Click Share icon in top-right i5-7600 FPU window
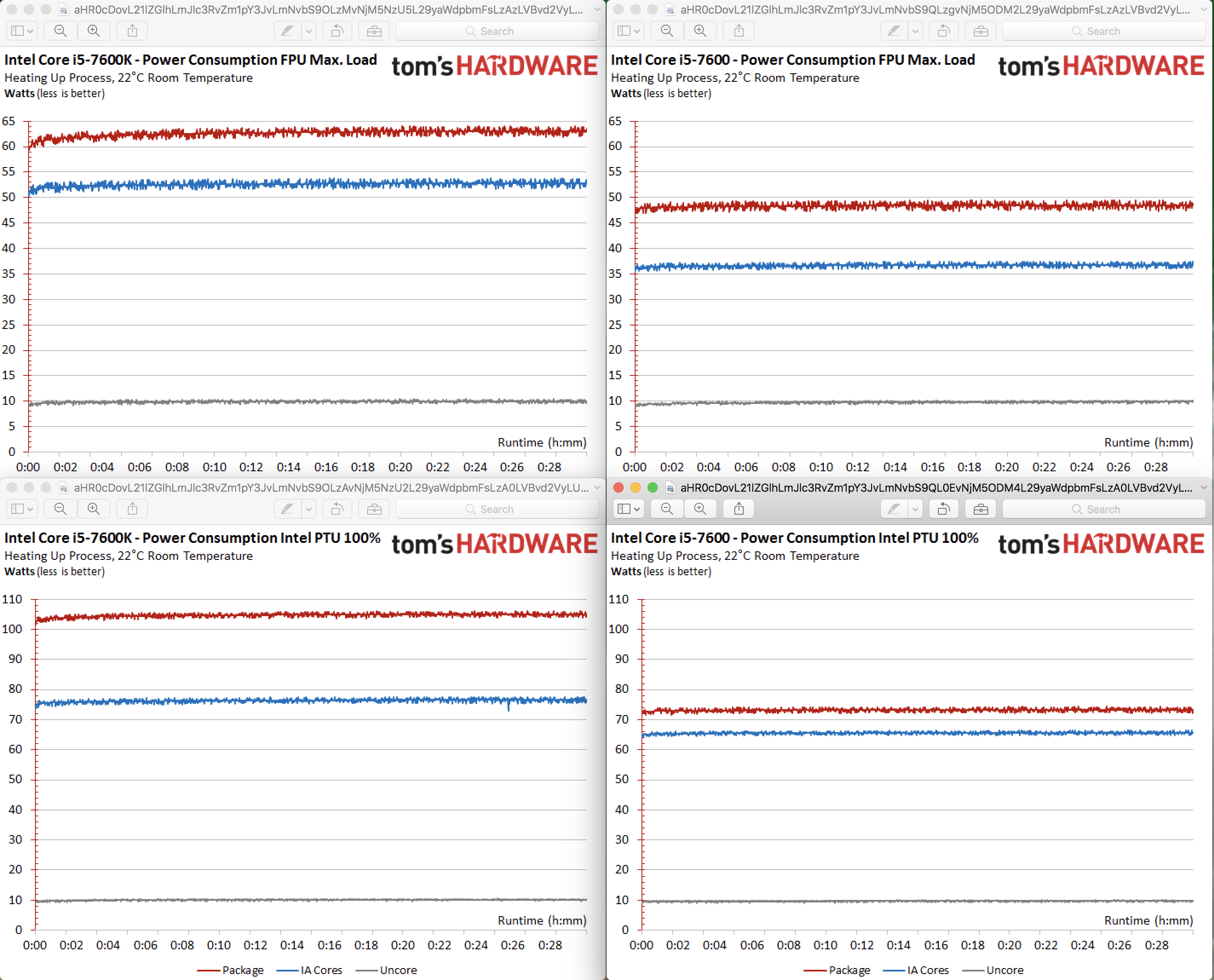This screenshot has height=980, width=1214. pos(739,31)
